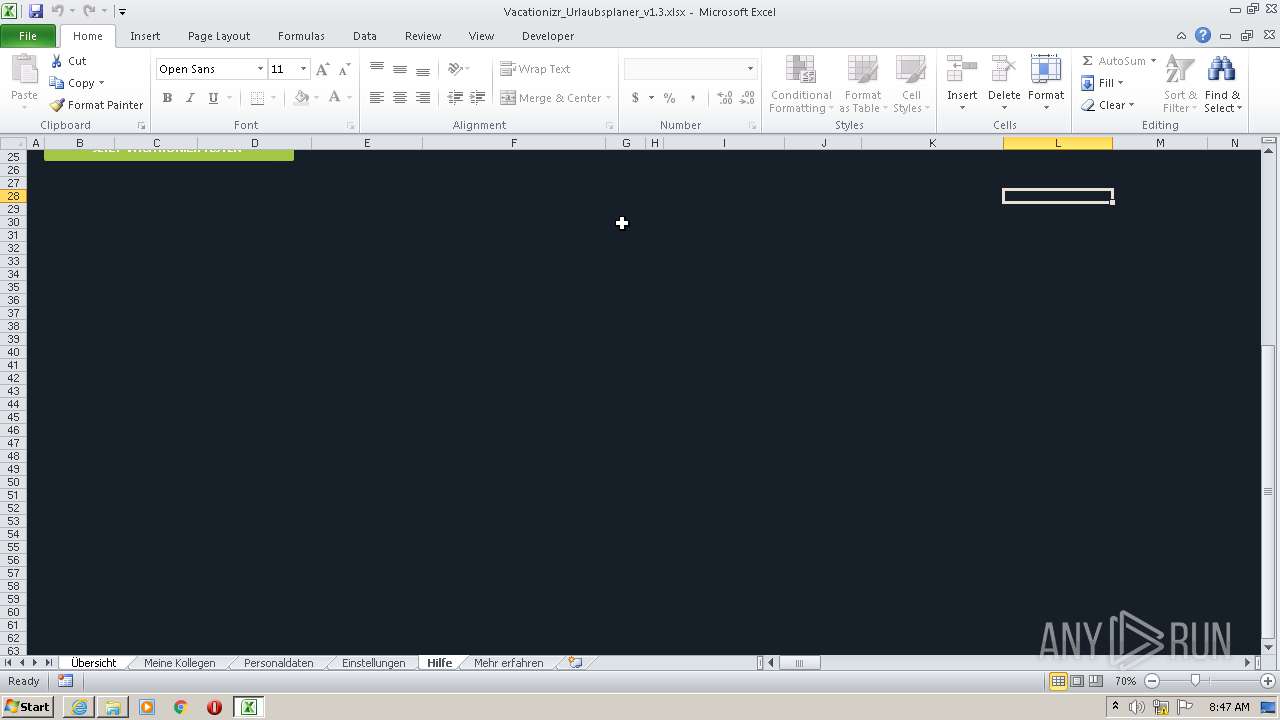
Task: Align text to the top of the cell
Action: (377, 69)
